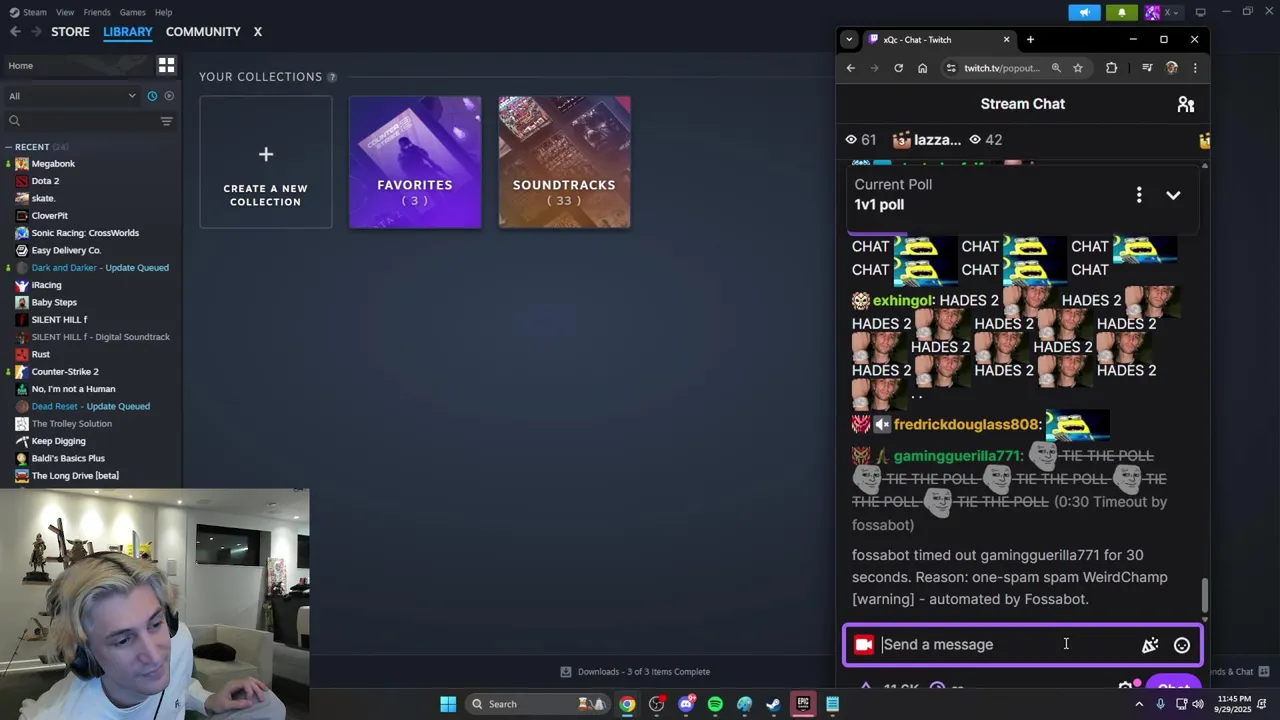Open the Friends menu in Steam
The image size is (1280, 720).
pyautogui.click(x=97, y=12)
